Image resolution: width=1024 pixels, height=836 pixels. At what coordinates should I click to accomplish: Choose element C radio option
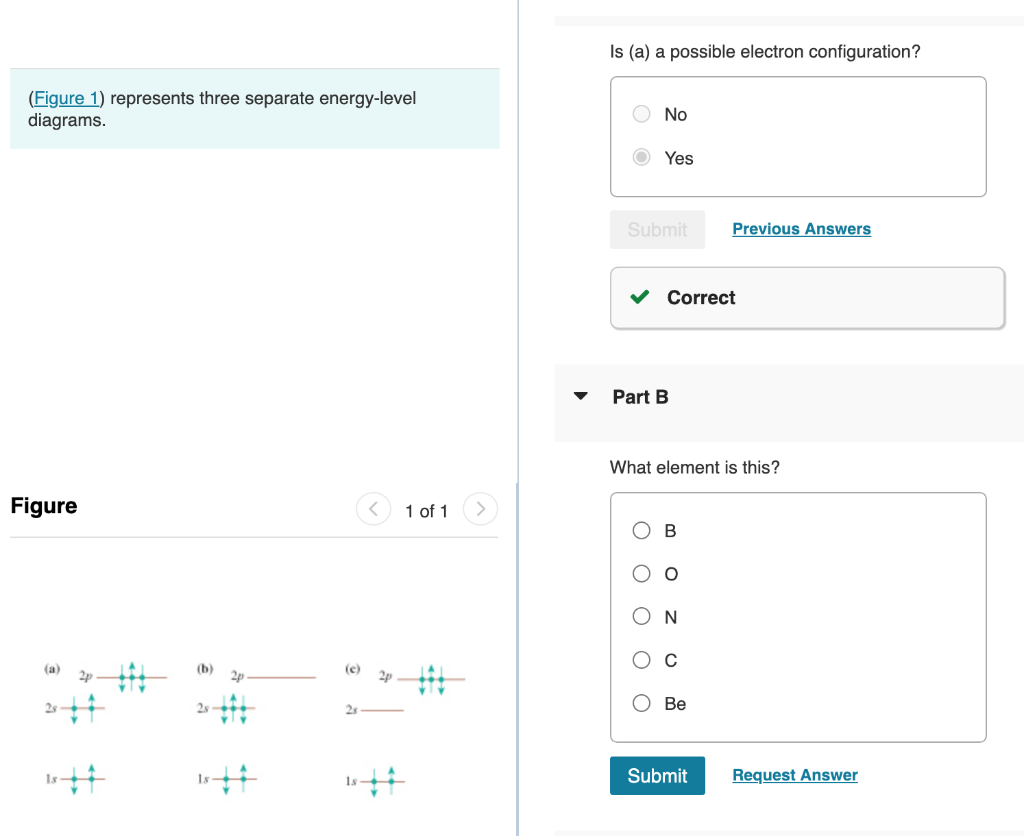click(x=641, y=660)
